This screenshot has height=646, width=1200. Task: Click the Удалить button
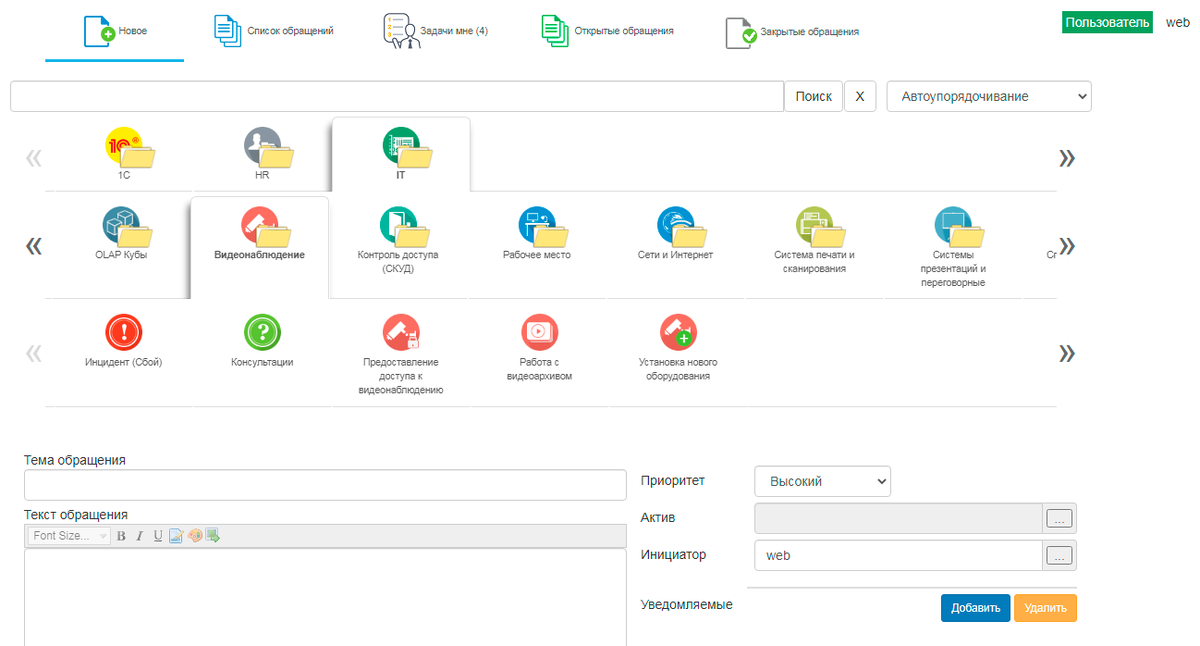click(1045, 608)
